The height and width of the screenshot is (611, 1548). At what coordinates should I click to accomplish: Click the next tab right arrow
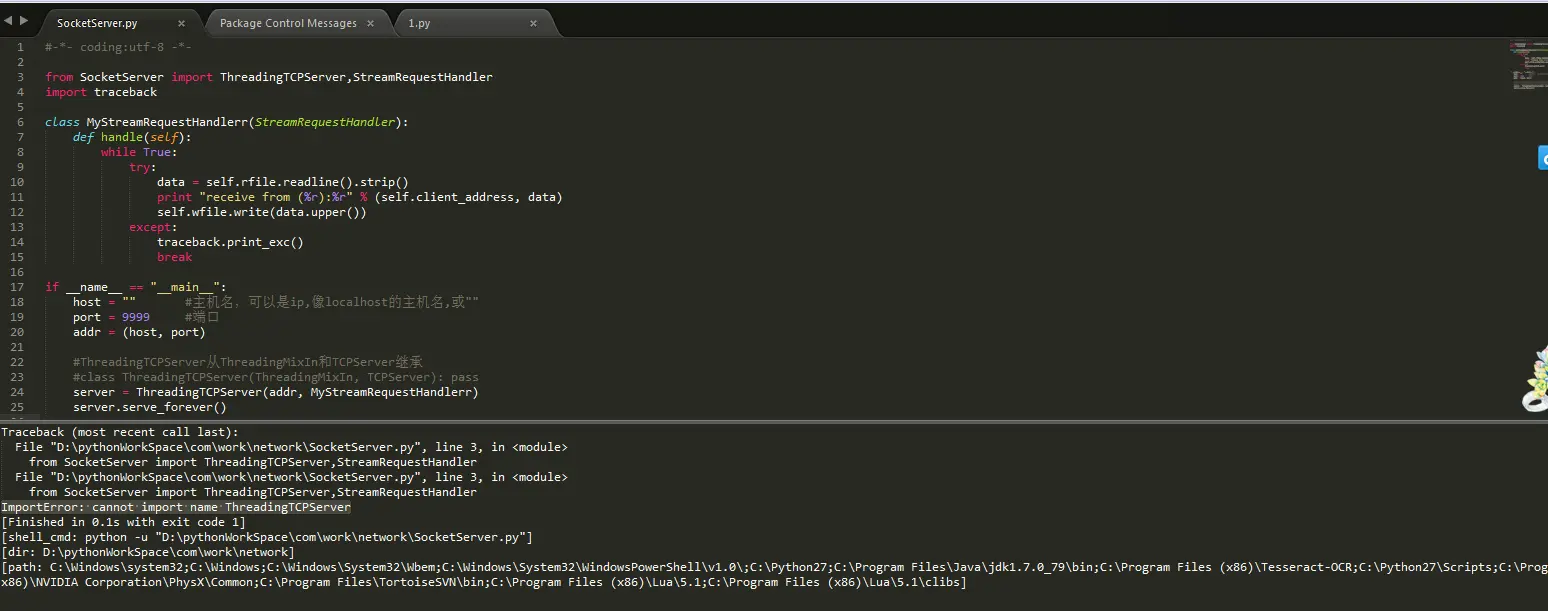pos(23,20)
